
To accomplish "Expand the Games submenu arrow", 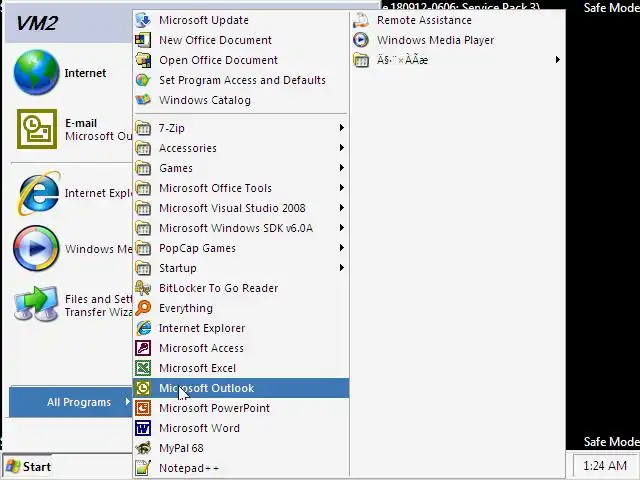I will tap(342, 168).
